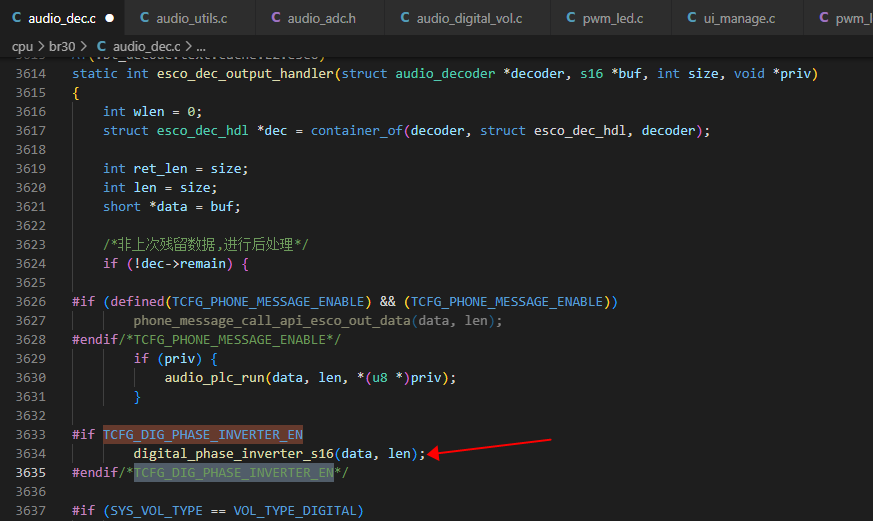Click the container_of macro call
Screen dimensions: 873x521
356,130
